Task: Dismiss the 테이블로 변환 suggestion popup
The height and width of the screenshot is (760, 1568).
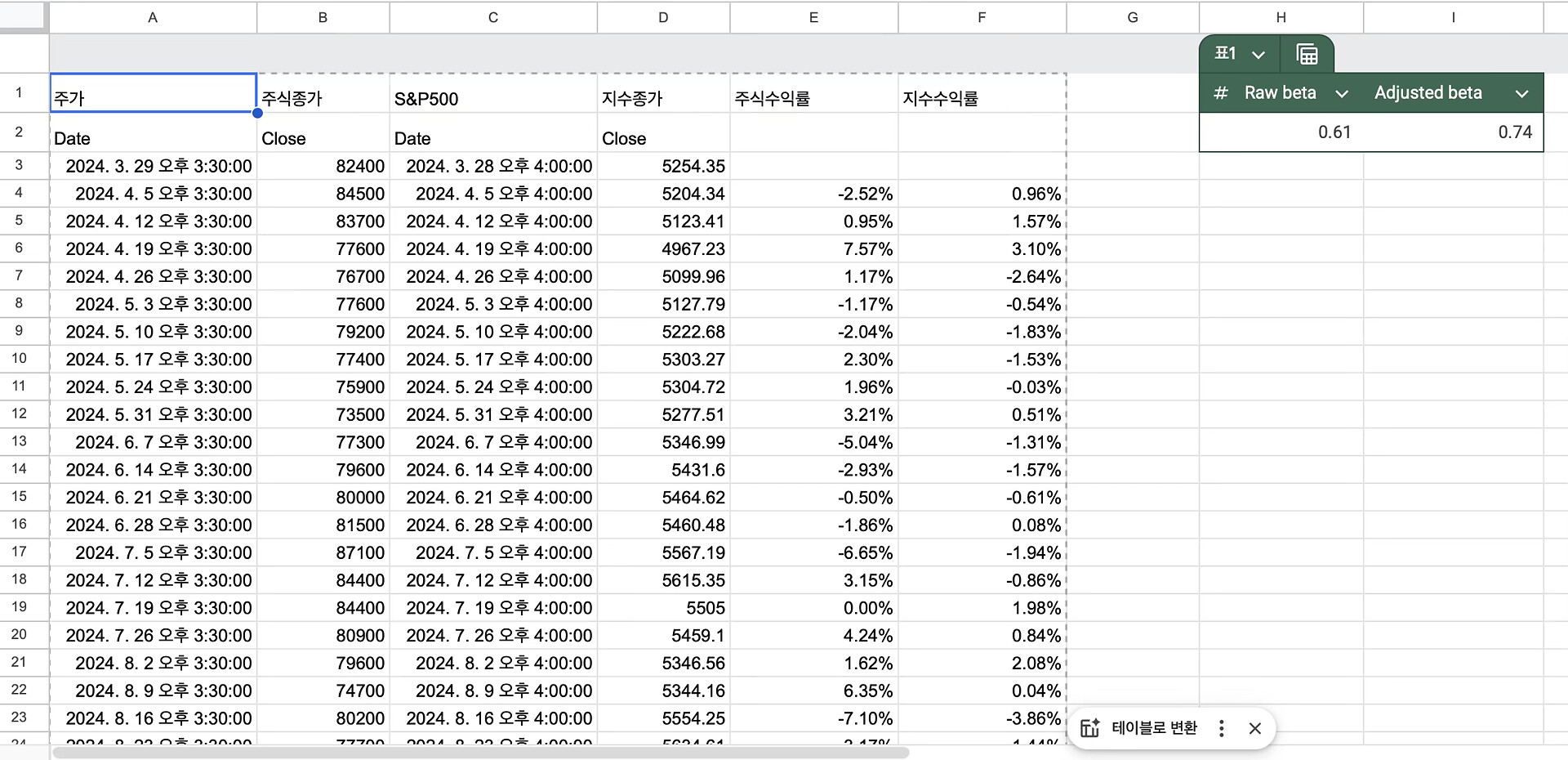Action: click(x=1255, y=728)
